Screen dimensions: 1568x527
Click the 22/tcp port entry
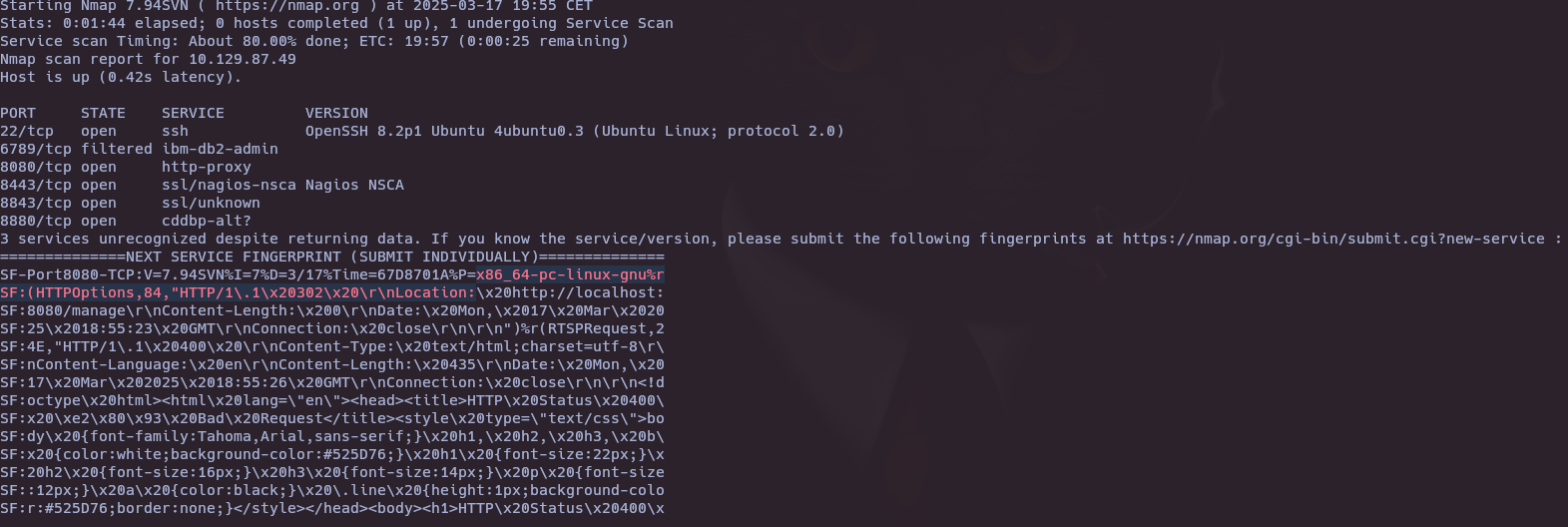click(27, 131)
